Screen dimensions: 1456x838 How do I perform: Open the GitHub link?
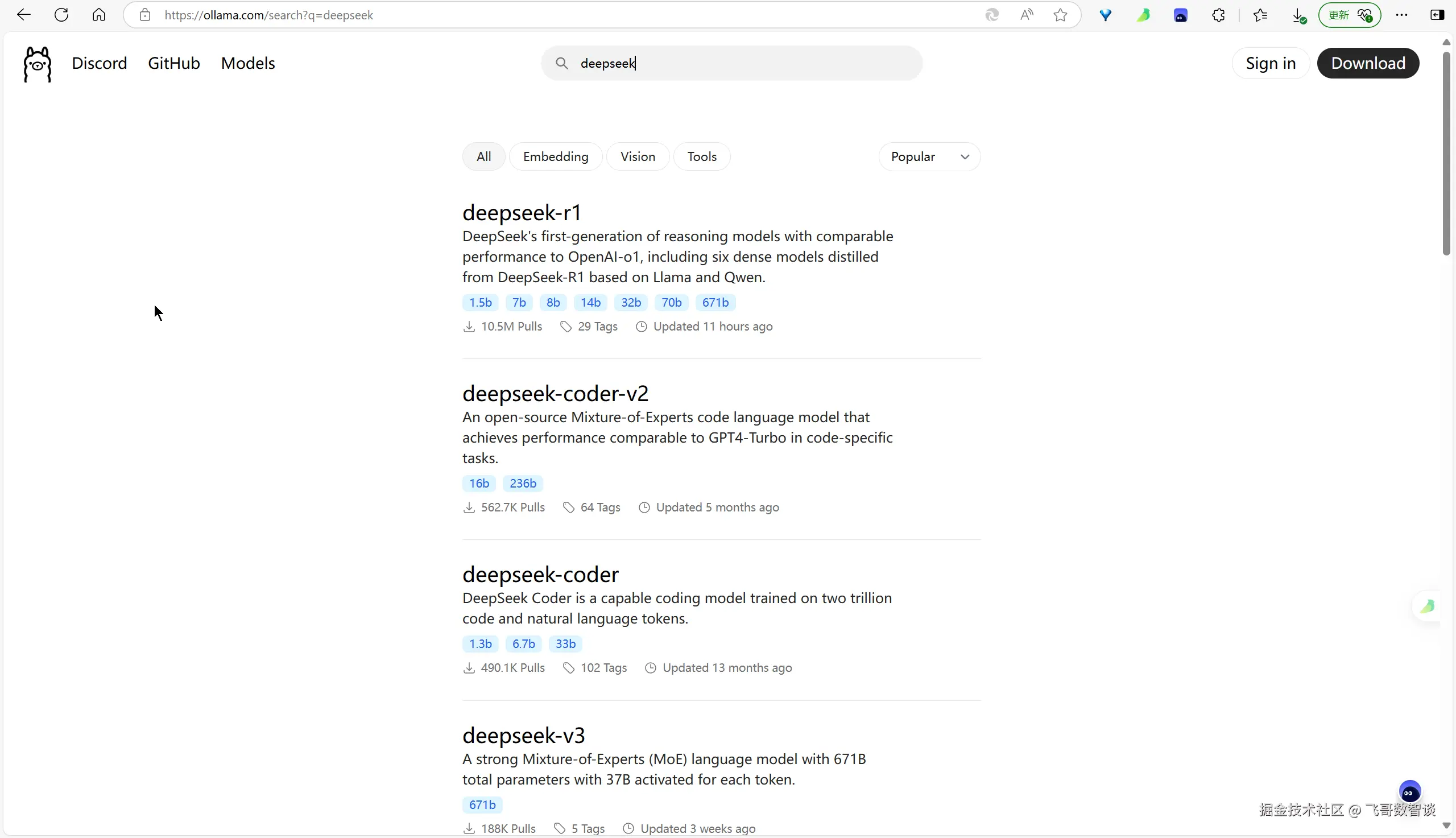tap(173, 63)
